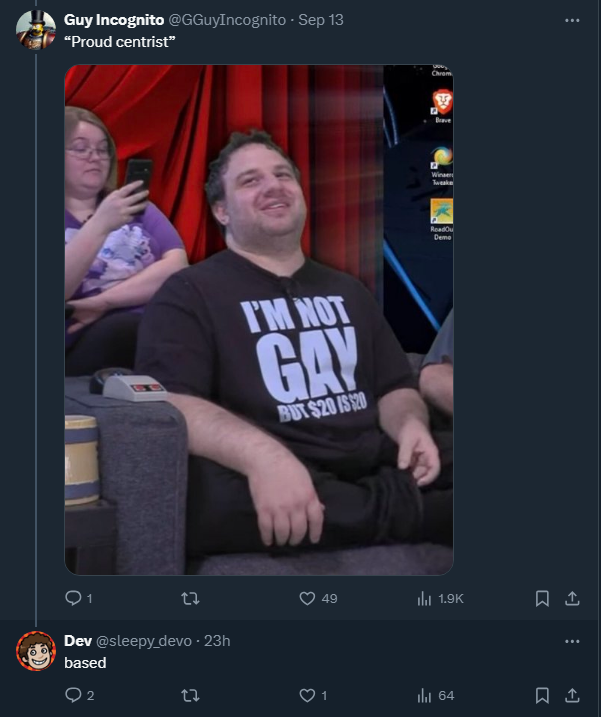The image size is (601, 717).
Task: Bookmark Dev's reply
Action: tap(542, 695)
